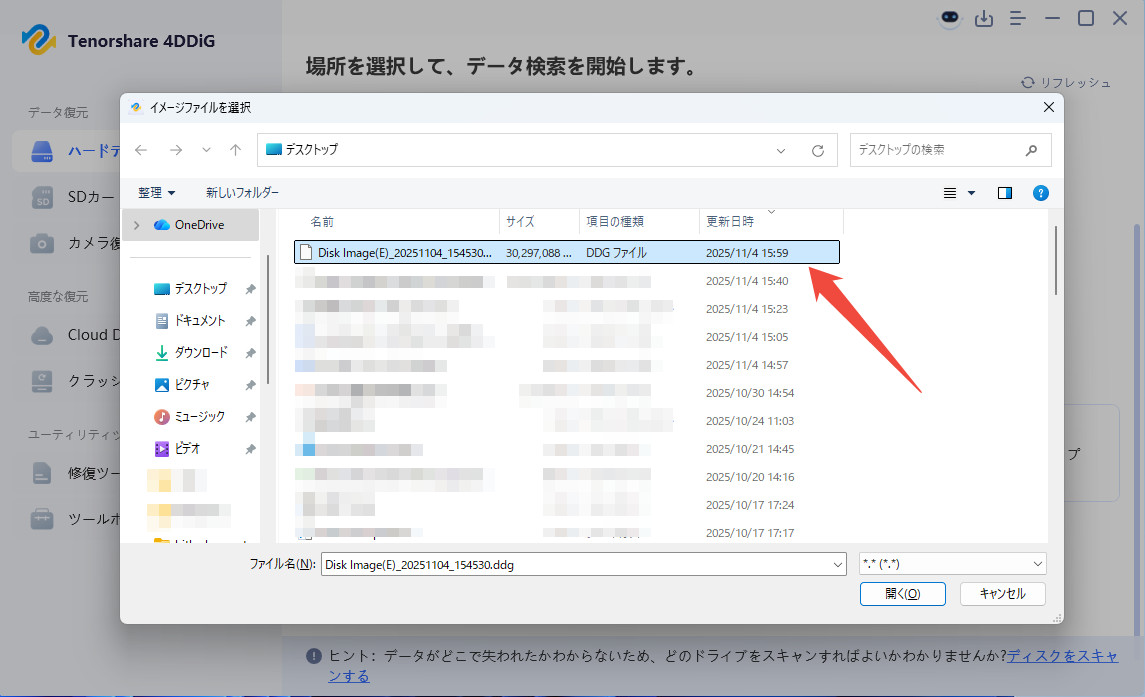Open the Cloud sidebar item
This screenshot has width=1145, height=697.
click(74, 335)
